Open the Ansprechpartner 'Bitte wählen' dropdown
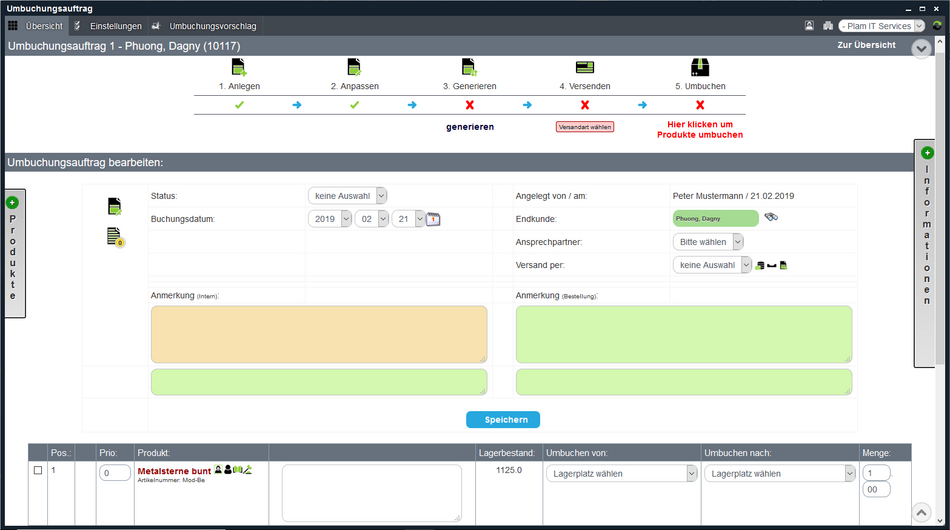950x530 pixels. pyautogui.click(x=708, y=242)
